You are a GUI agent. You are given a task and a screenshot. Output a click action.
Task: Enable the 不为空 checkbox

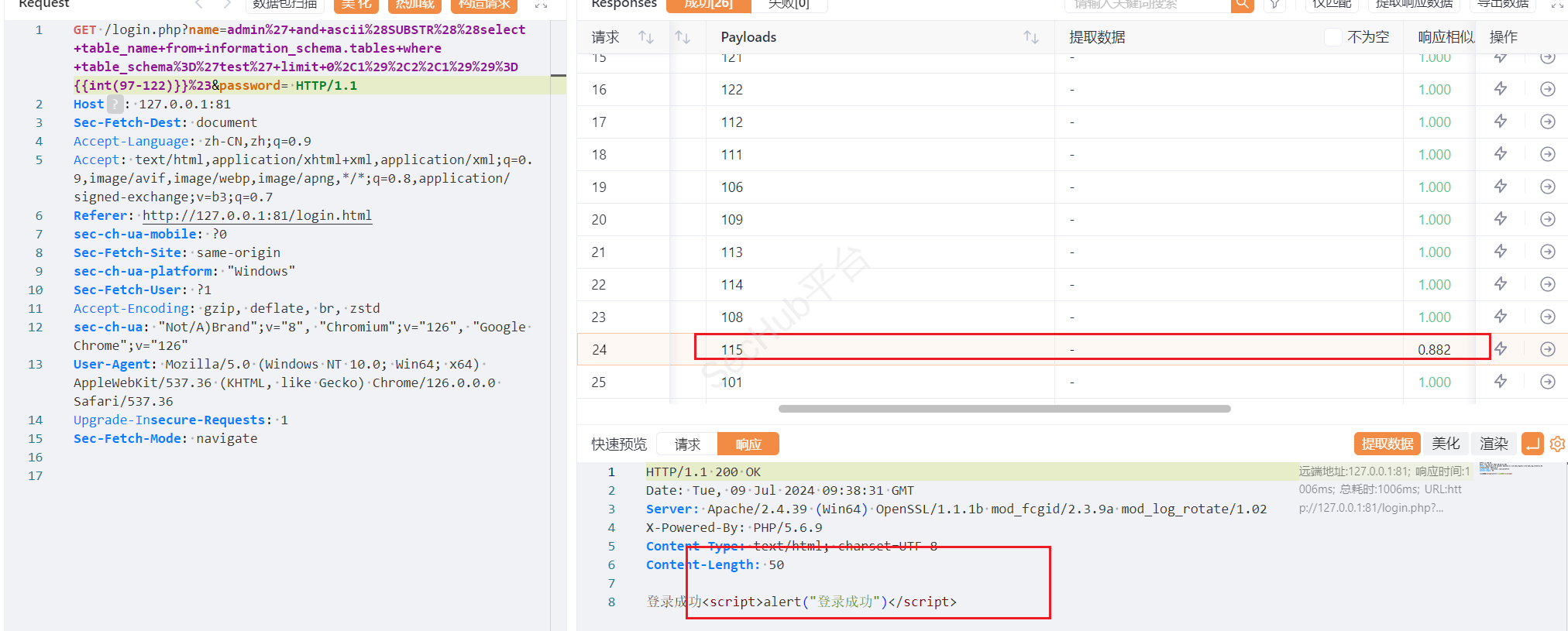coord(1332,37)
